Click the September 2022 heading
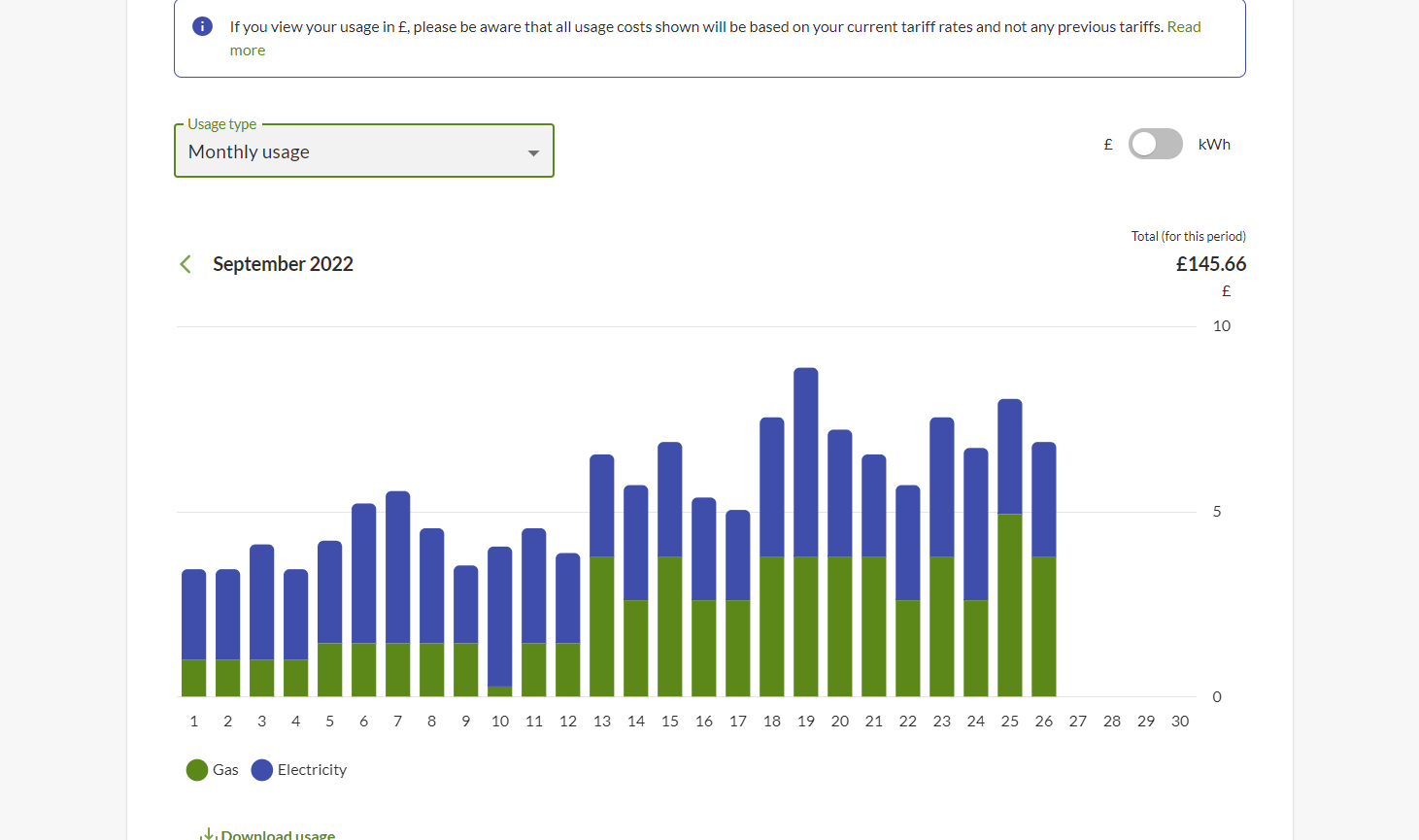 pyautogui.click(x=283, y=264)
